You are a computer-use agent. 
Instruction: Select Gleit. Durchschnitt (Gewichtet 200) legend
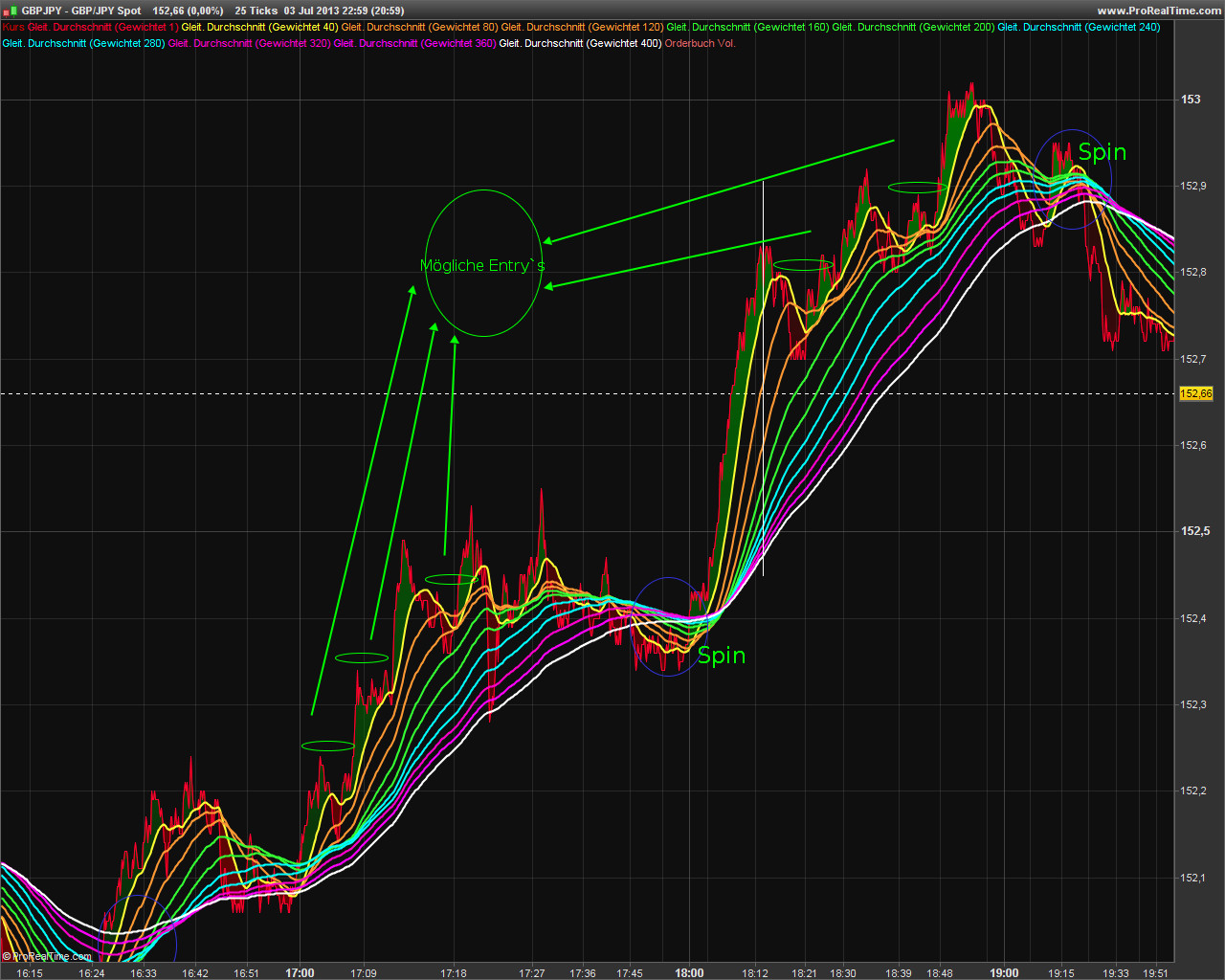pyautogui.click(x=913, y=27)
